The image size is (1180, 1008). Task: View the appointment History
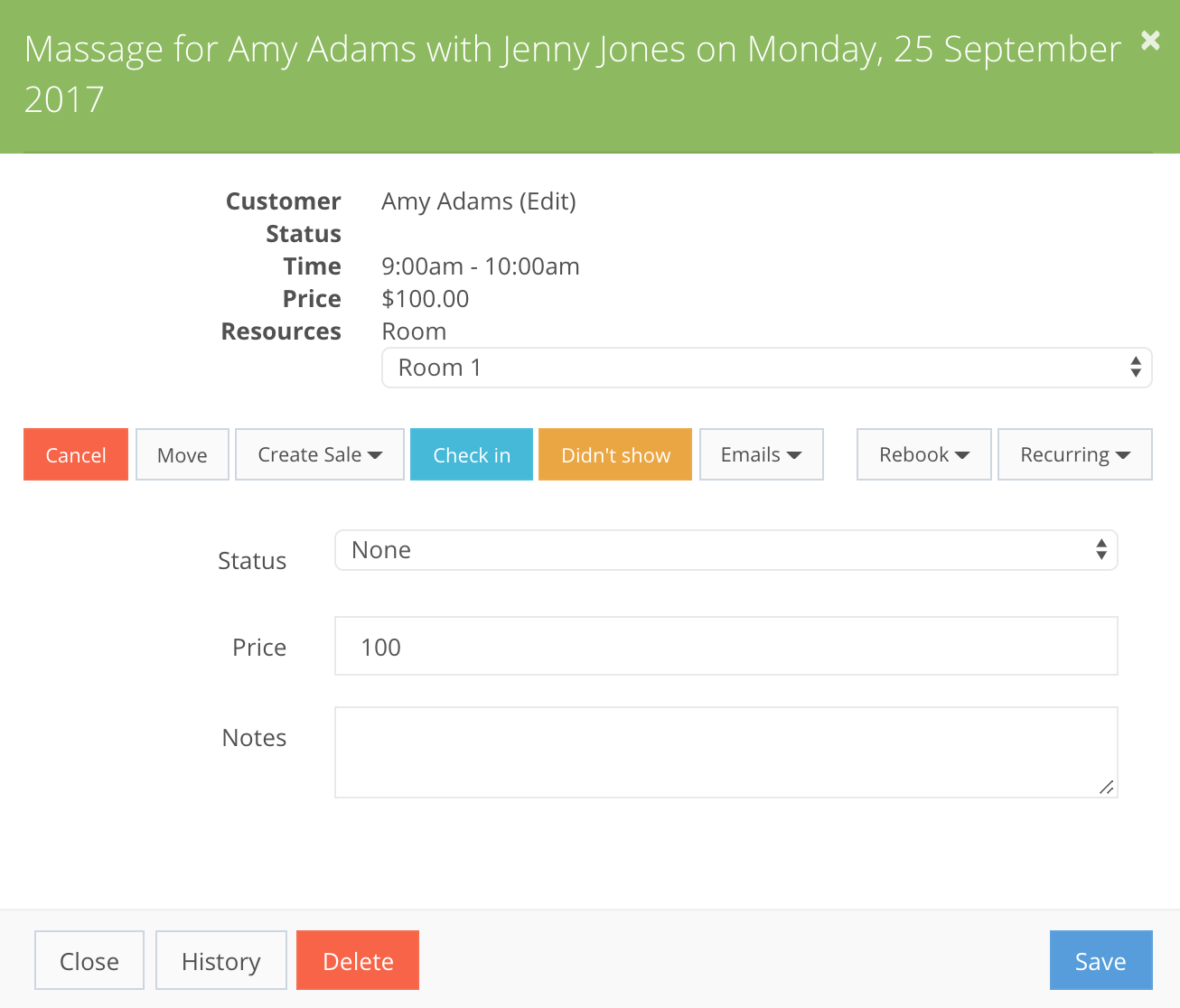tap(220, 960)
